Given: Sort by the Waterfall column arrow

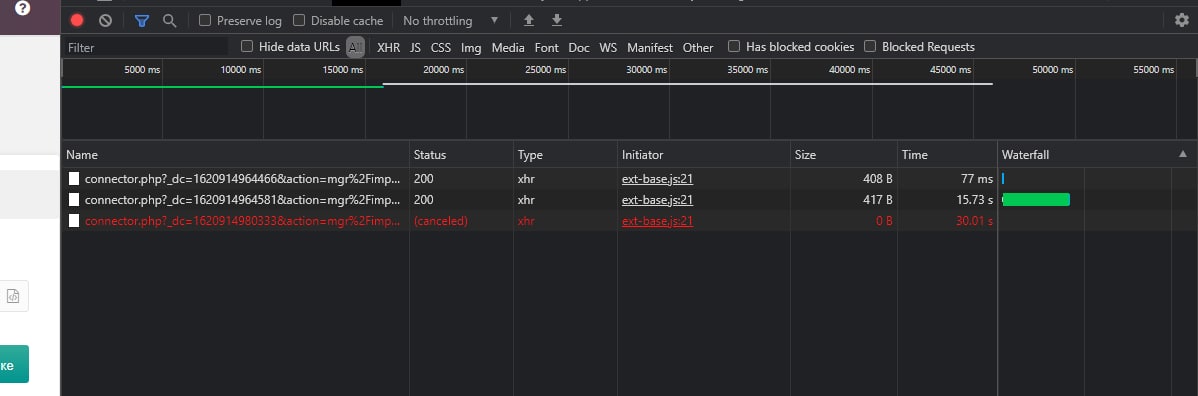Looking at the screenshot, I should click(1183, 154).
